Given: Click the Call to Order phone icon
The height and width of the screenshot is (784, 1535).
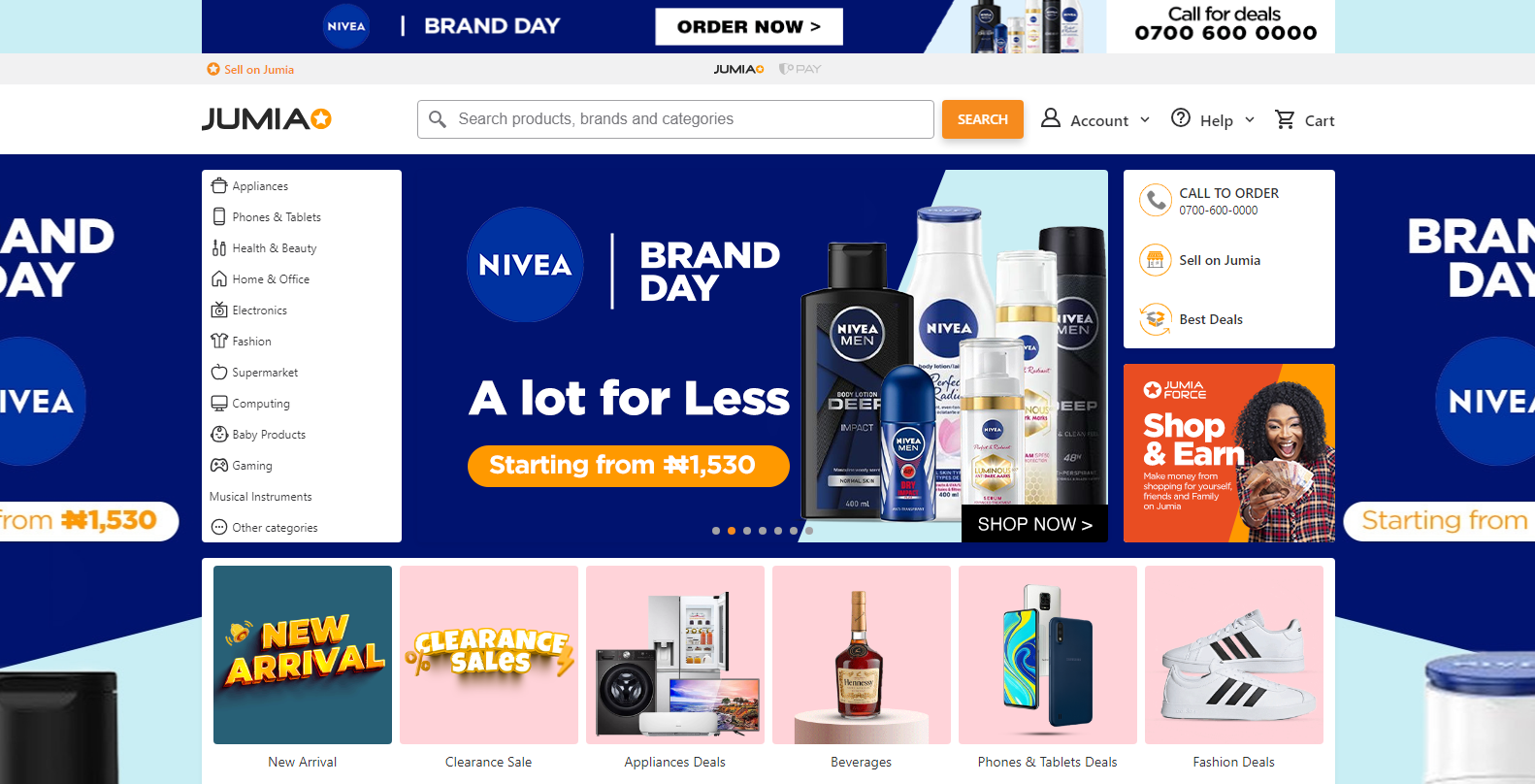Looking at the screenshot, I should click(1156, 201).
